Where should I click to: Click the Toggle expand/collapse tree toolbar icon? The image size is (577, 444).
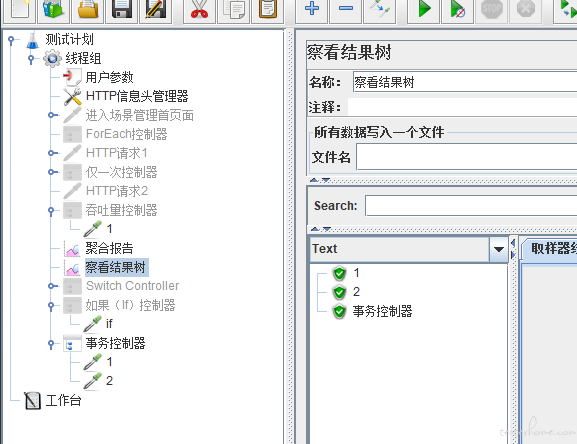coord(379,10)
